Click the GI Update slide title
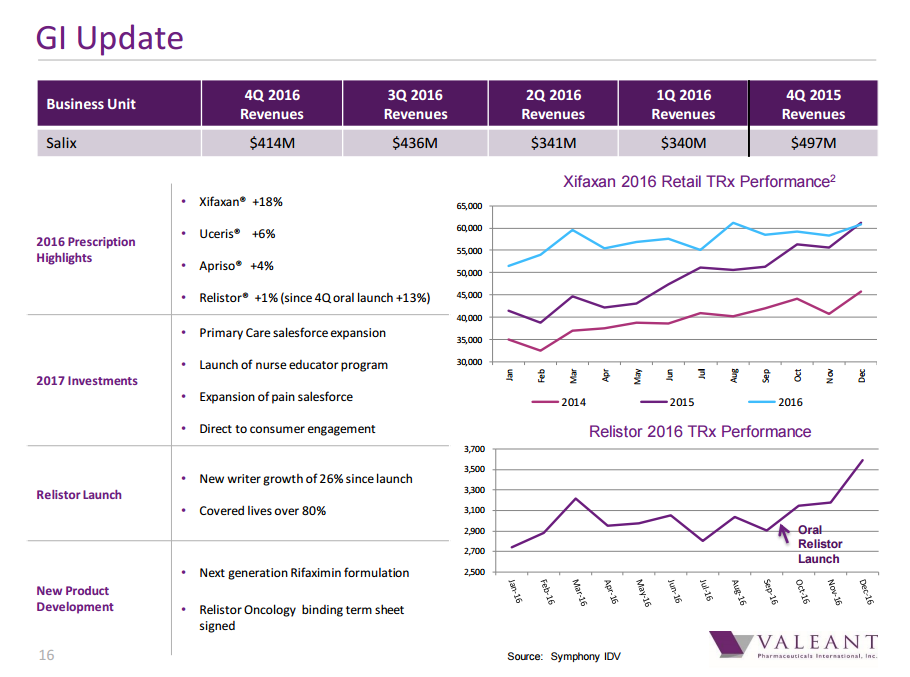This screenshot has height=677, width=910. click(110, 38)
